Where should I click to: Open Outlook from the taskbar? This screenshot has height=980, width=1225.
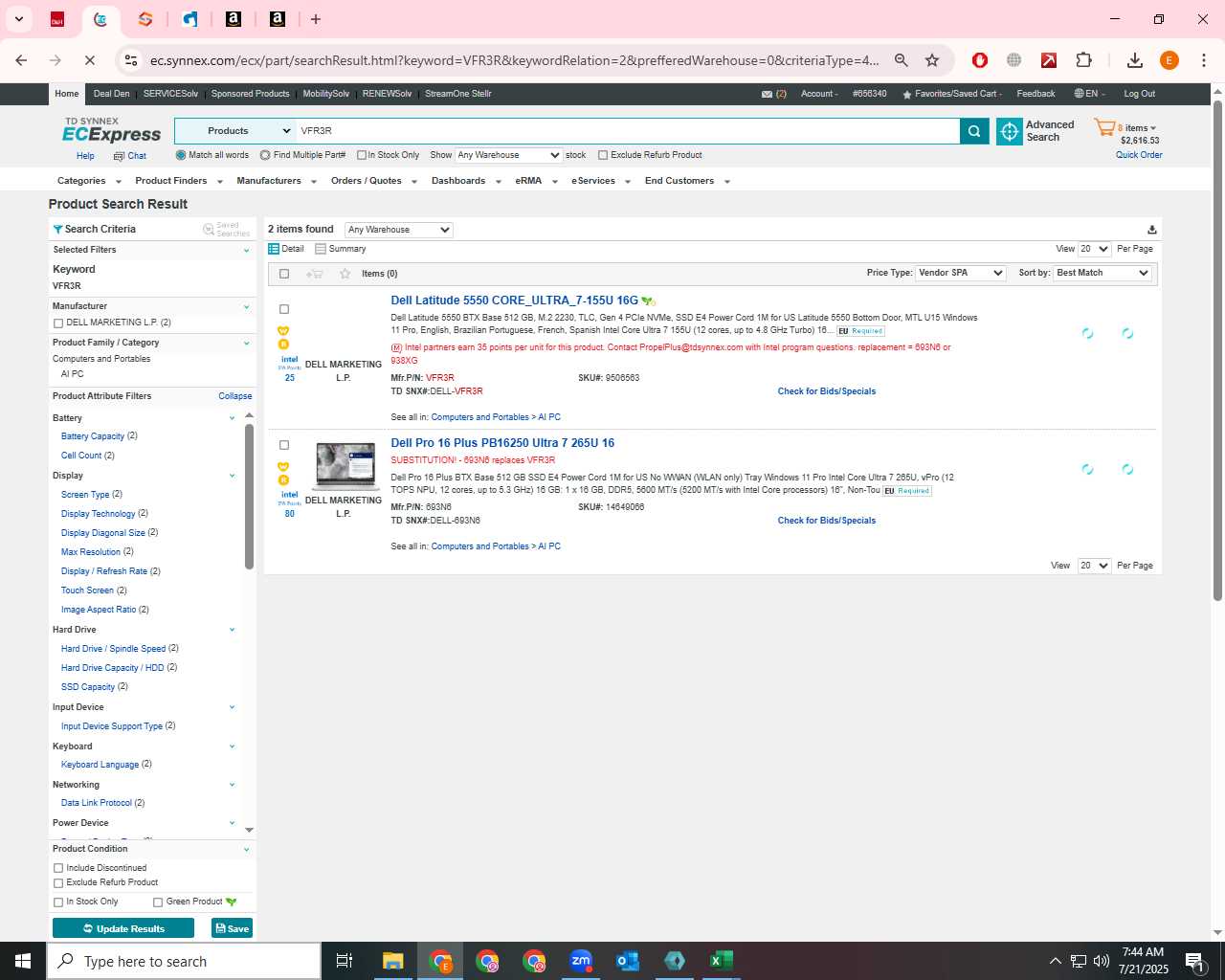tap(628, 961)
